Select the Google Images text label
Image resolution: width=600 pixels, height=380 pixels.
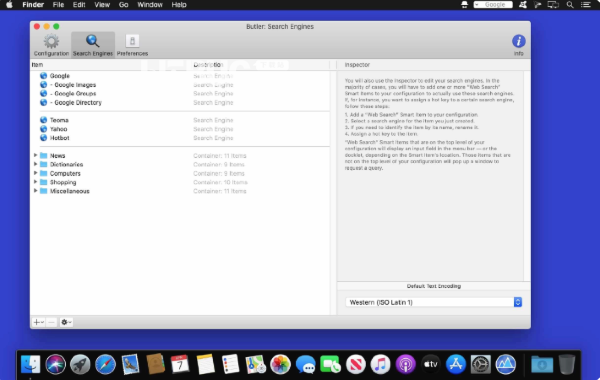coord(75,85)
